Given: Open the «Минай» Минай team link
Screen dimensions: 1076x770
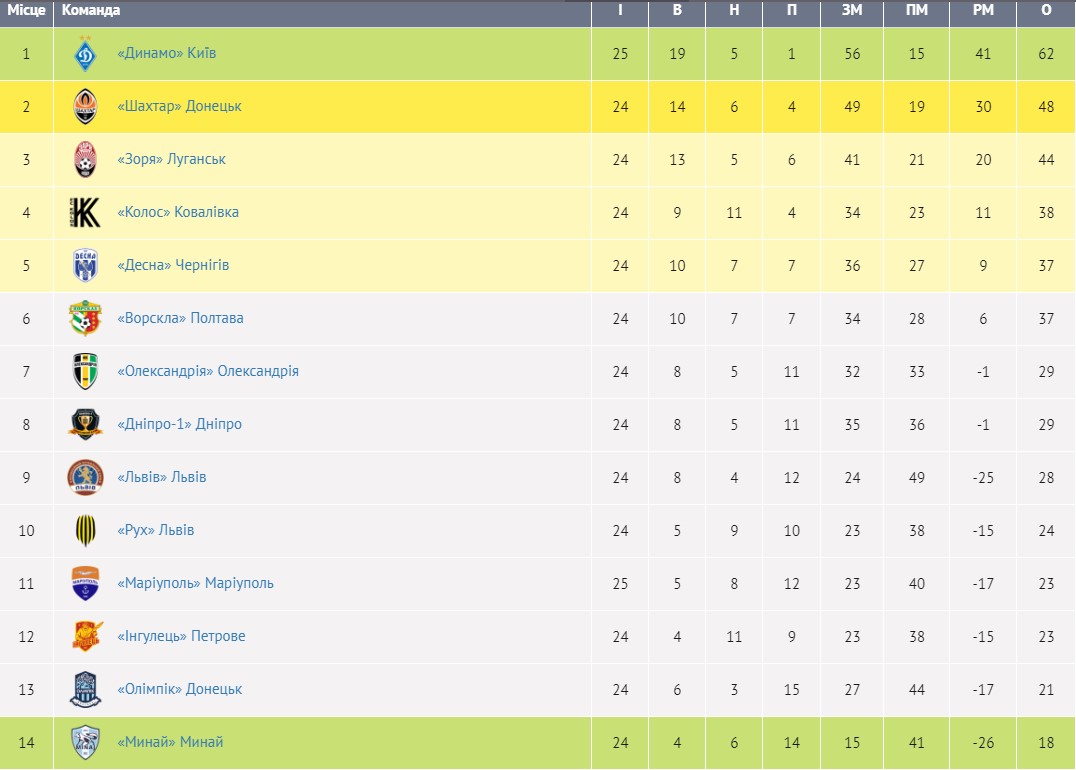Looking at the screenshot, I should click(170, 742).
